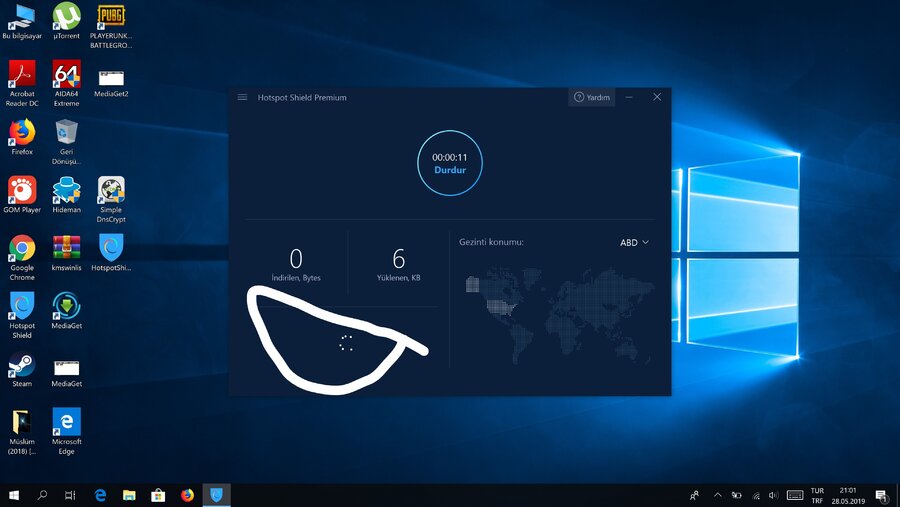This screenshot has width=900, height=507.
Task: Select the Geri Dönüşüm recycle bin icon
Action: [x=67, y=142]
